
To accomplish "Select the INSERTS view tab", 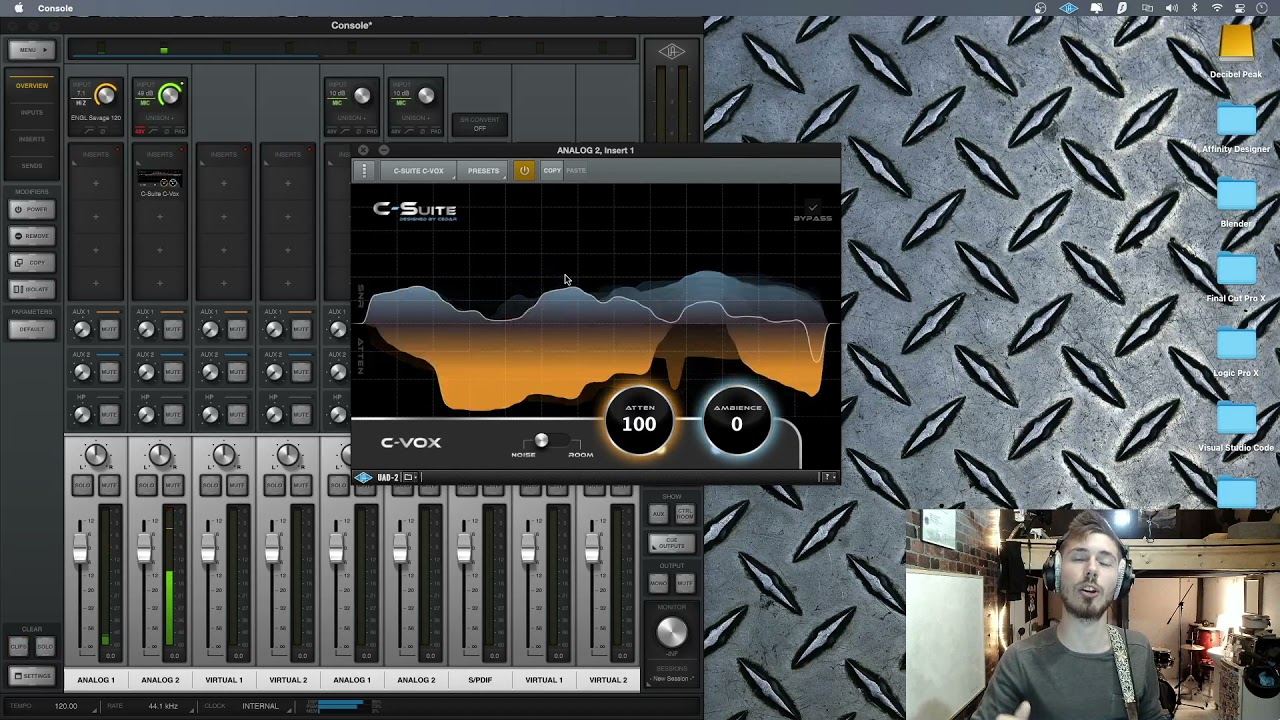I will click(32, 139).
